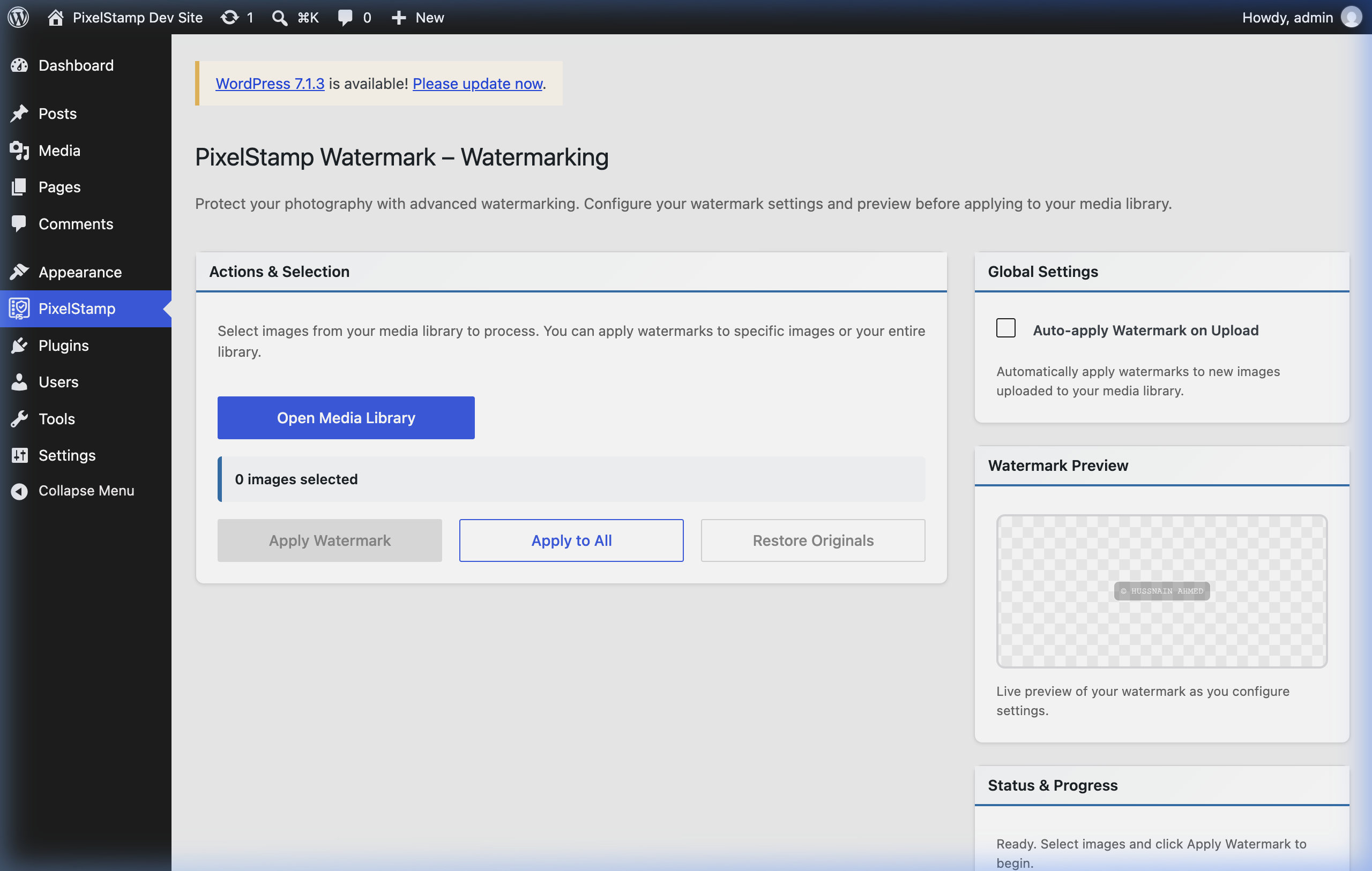The height and width of the screenshot is (871, 1372).
Task: Click the Apply to All button
Action: [x=571, y=540]
